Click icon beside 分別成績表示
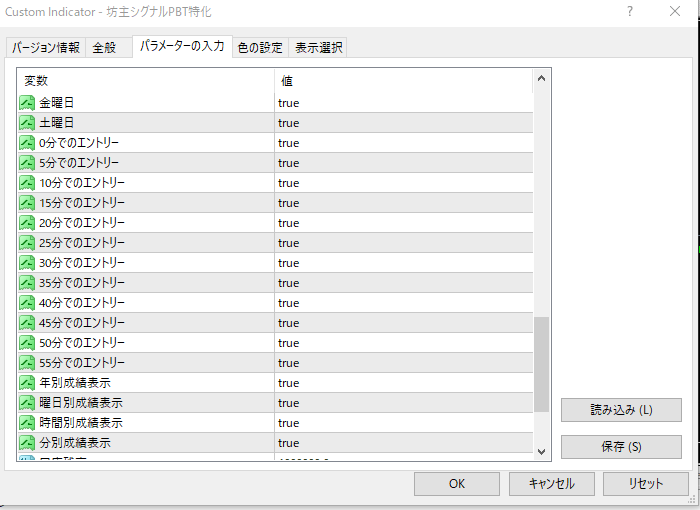The image size is (700, 510). point(27,443)
